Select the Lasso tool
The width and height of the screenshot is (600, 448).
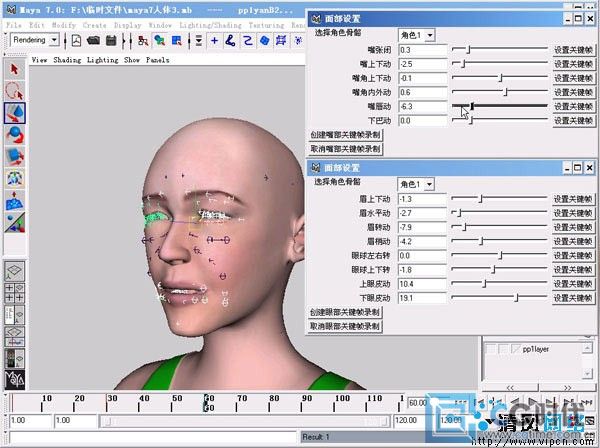coord(15,91)
